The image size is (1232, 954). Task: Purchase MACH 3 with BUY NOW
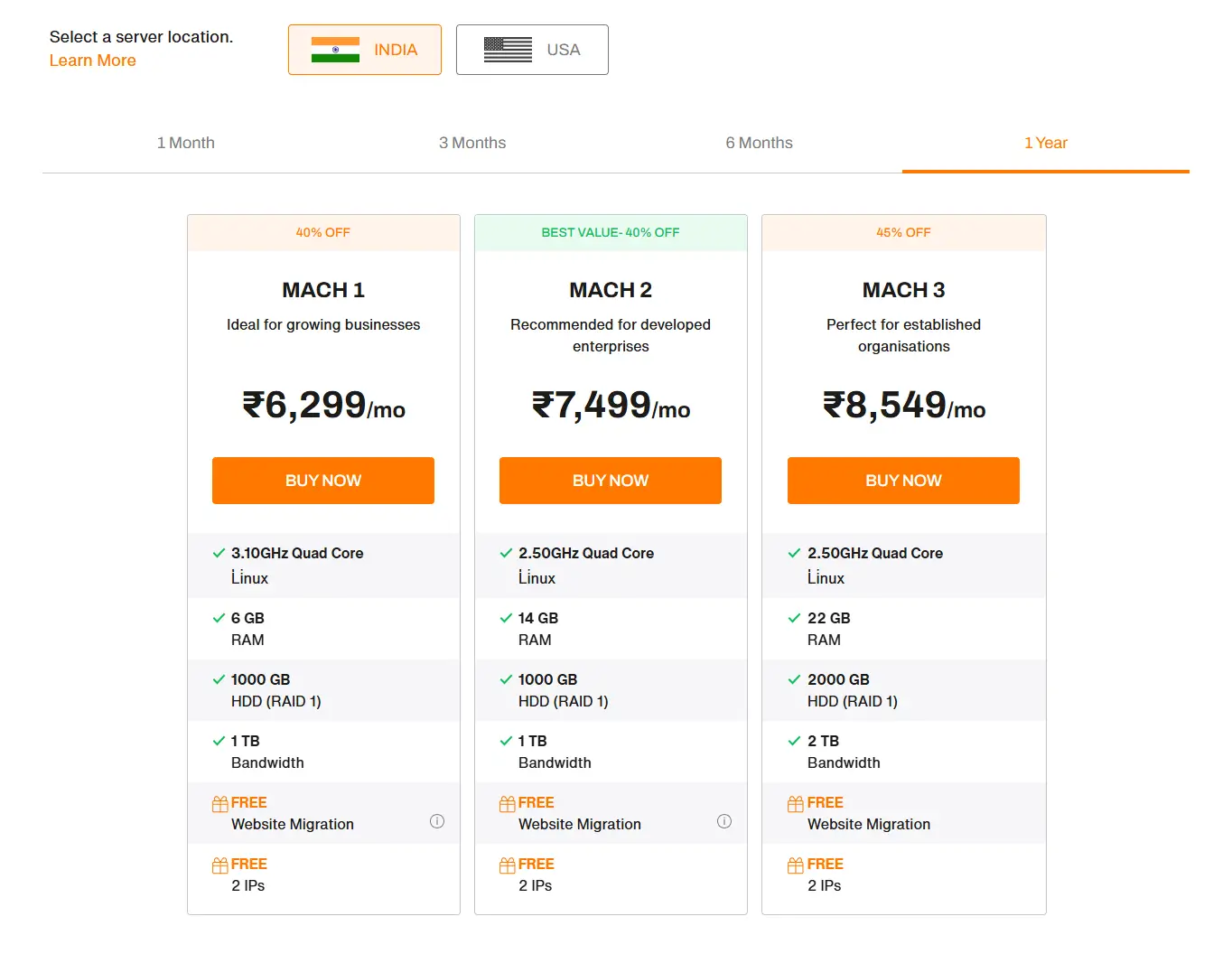(903, 481)
